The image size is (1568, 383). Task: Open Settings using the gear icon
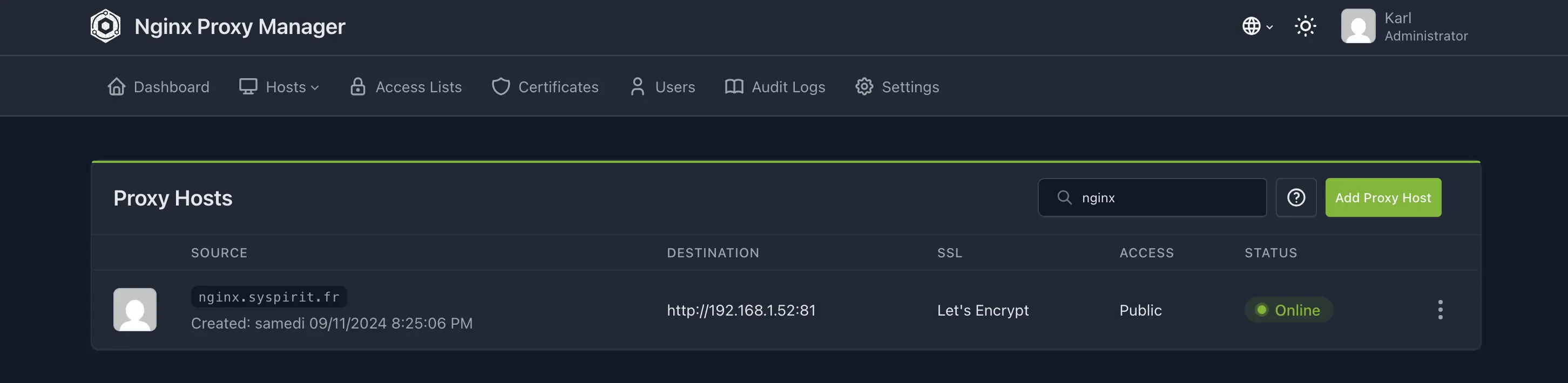coord(864,86)
